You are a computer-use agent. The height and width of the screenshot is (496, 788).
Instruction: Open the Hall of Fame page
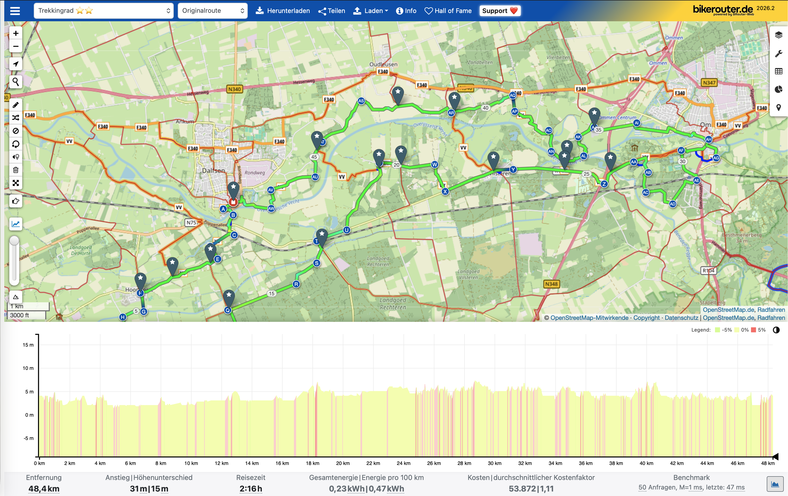449,10
